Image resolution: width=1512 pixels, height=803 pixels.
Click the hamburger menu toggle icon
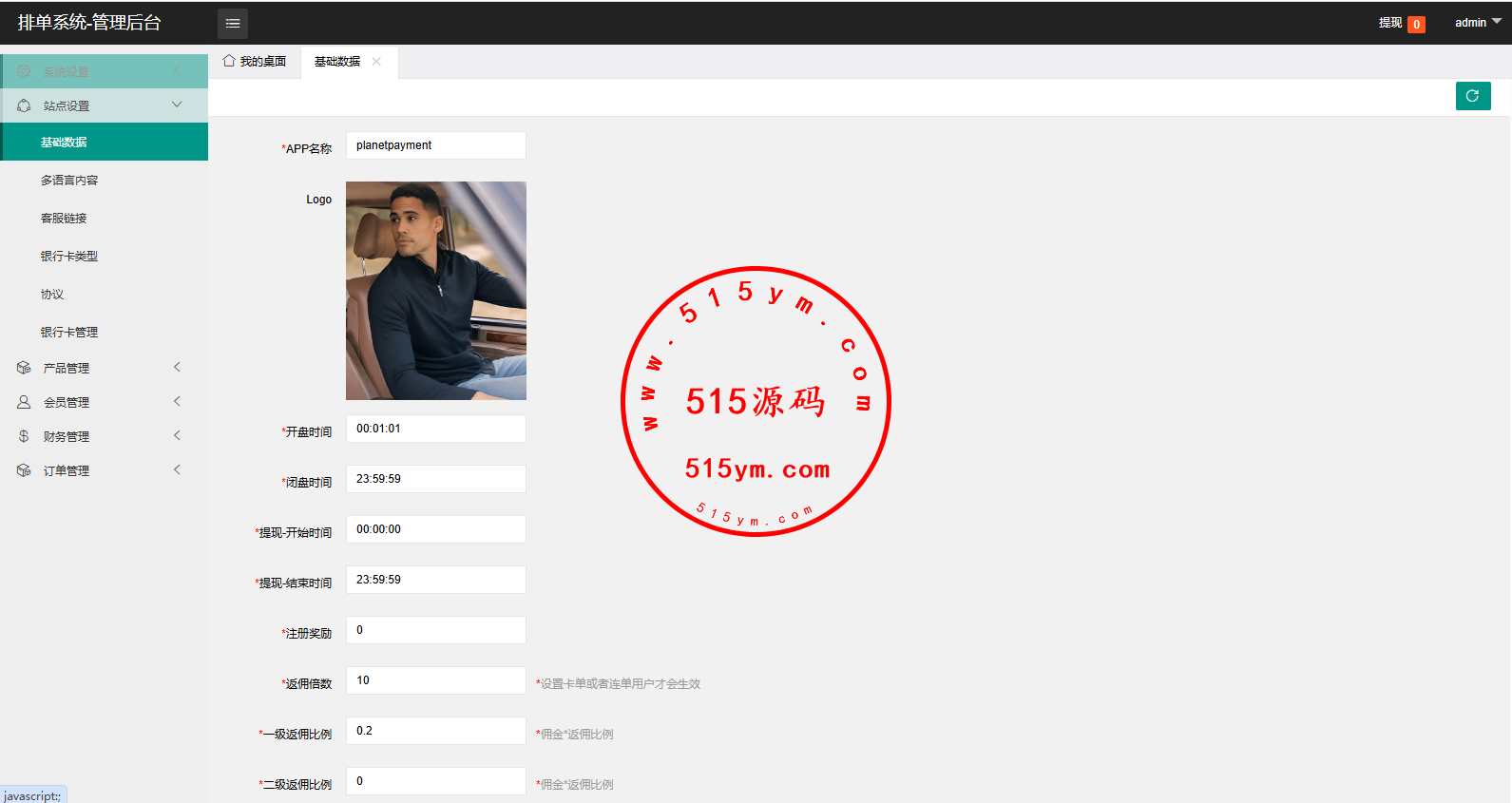233,23
